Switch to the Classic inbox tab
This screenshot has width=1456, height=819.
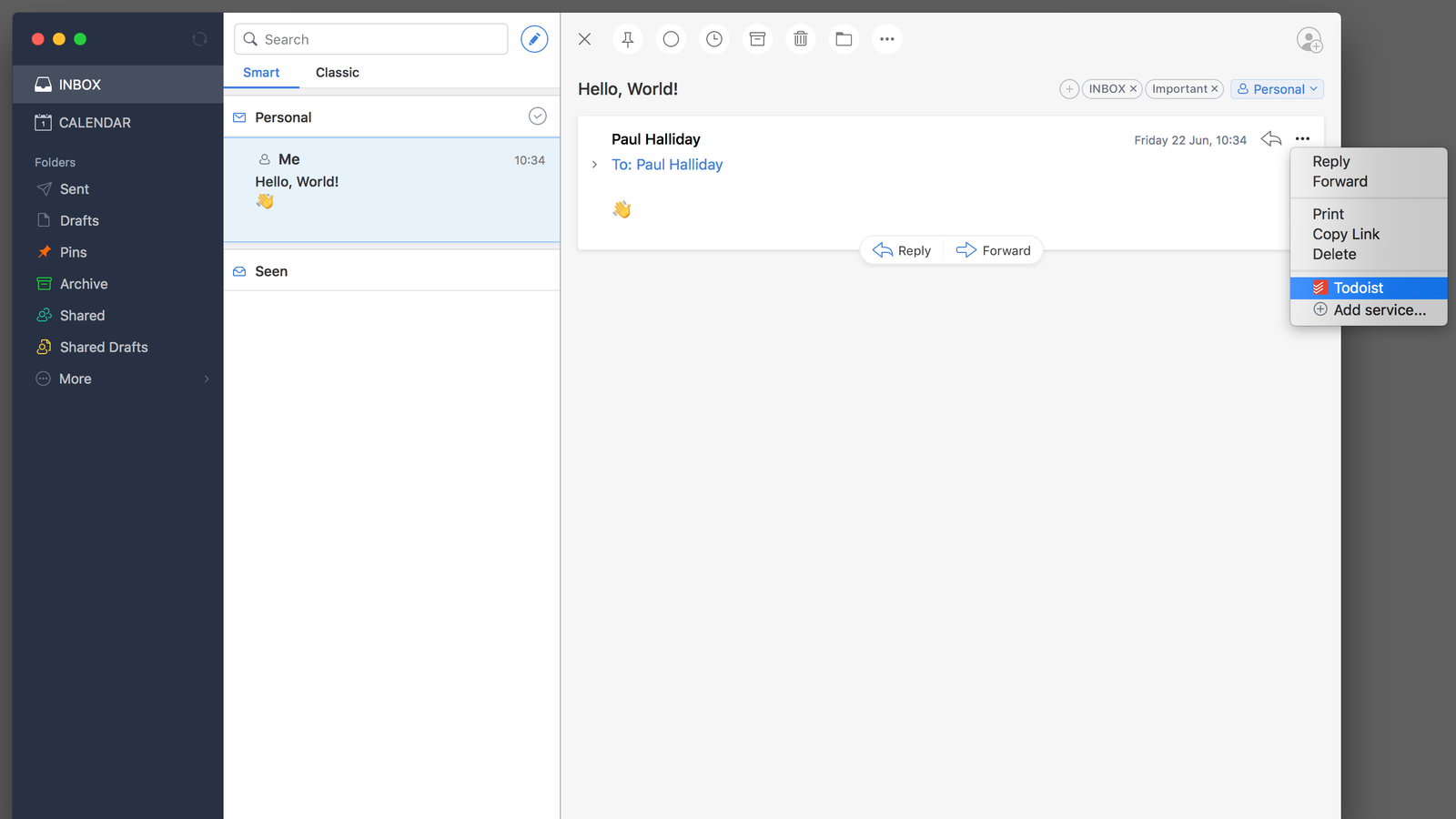(x=338, y=73)
